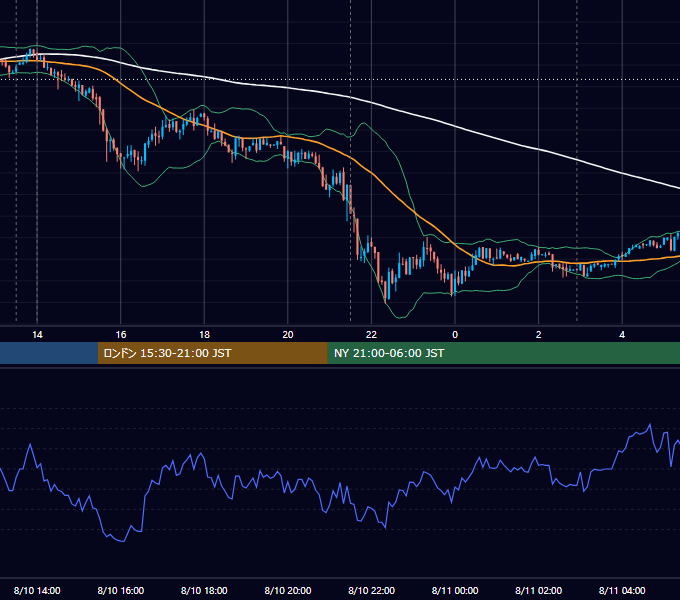This screenshot has height=600, width=680.
Task: Click the 2 hour axis label
Action: [538, 335]
